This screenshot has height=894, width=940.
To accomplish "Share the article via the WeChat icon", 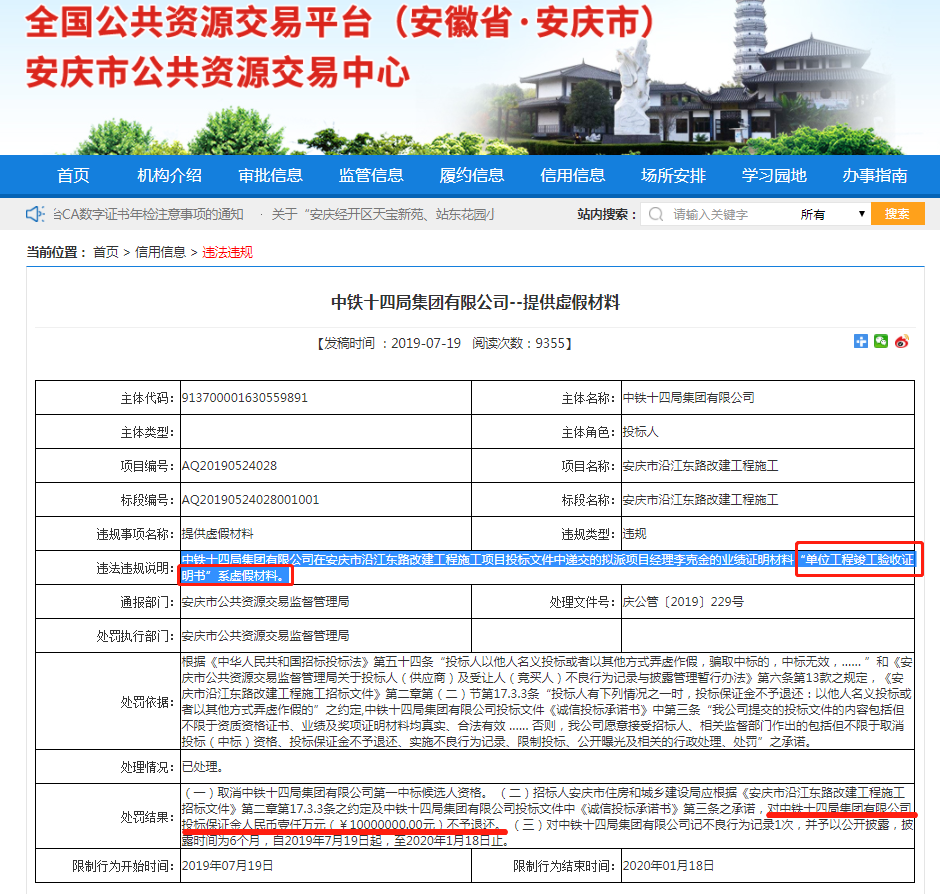I will pos(881,341).
